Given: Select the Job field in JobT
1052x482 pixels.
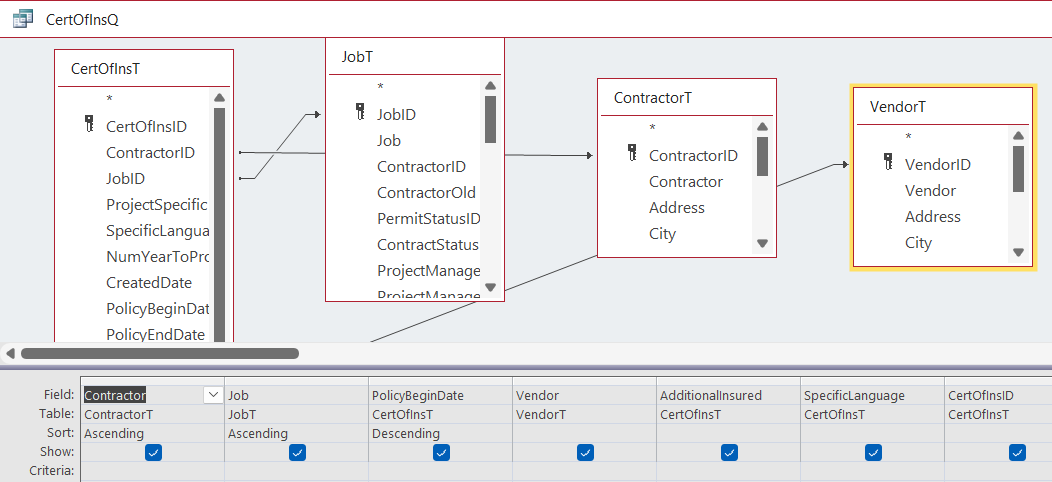Looking at the screenshot, I should [x=389, y=140].
